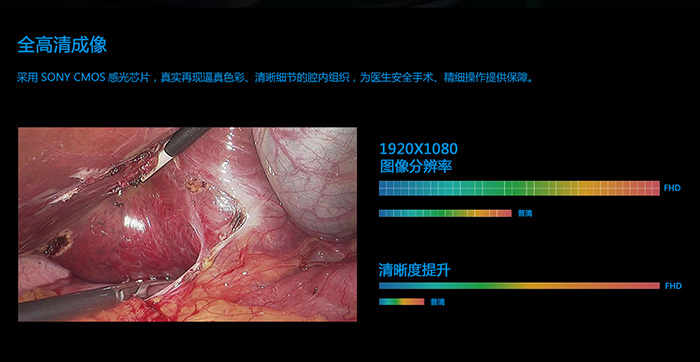Click the SONY CMOS description sentence
Screen dimensions: 700x362
(275, 78)
